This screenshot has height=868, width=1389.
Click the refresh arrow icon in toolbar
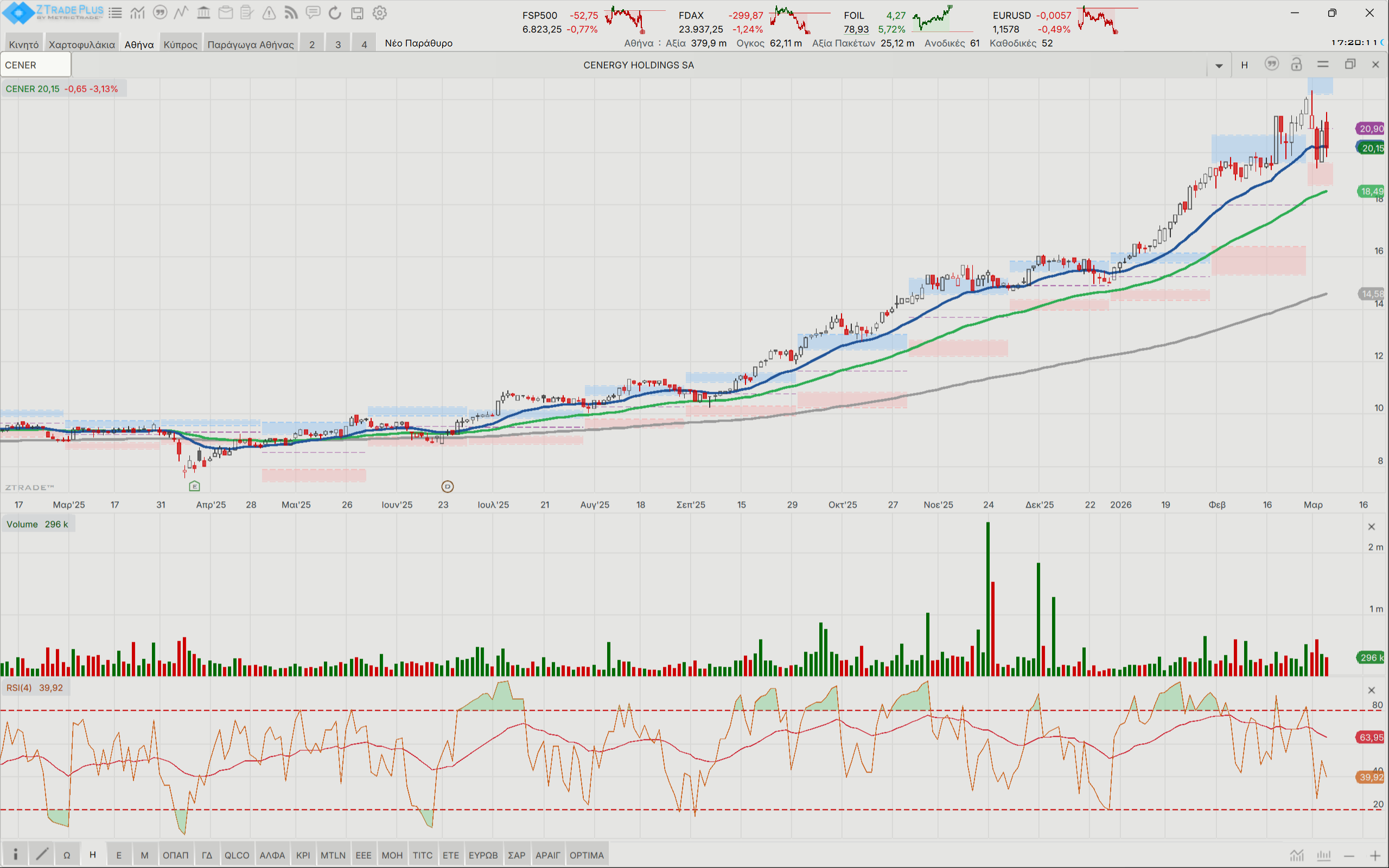(335, 12)
